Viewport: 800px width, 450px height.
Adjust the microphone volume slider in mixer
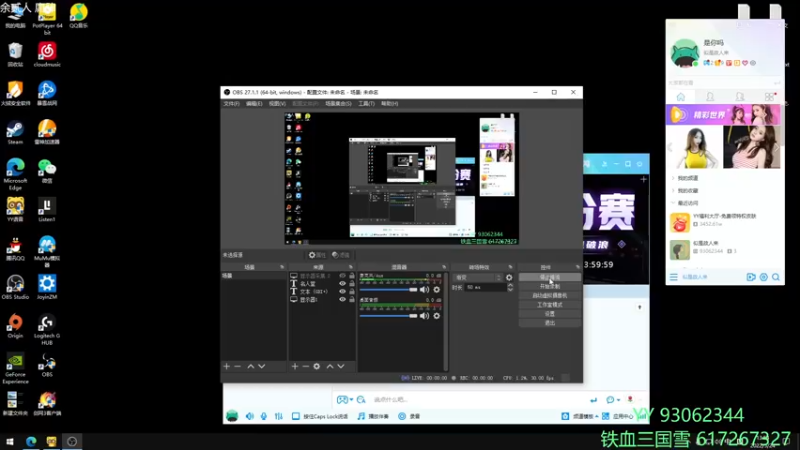(x=388, y=289)
